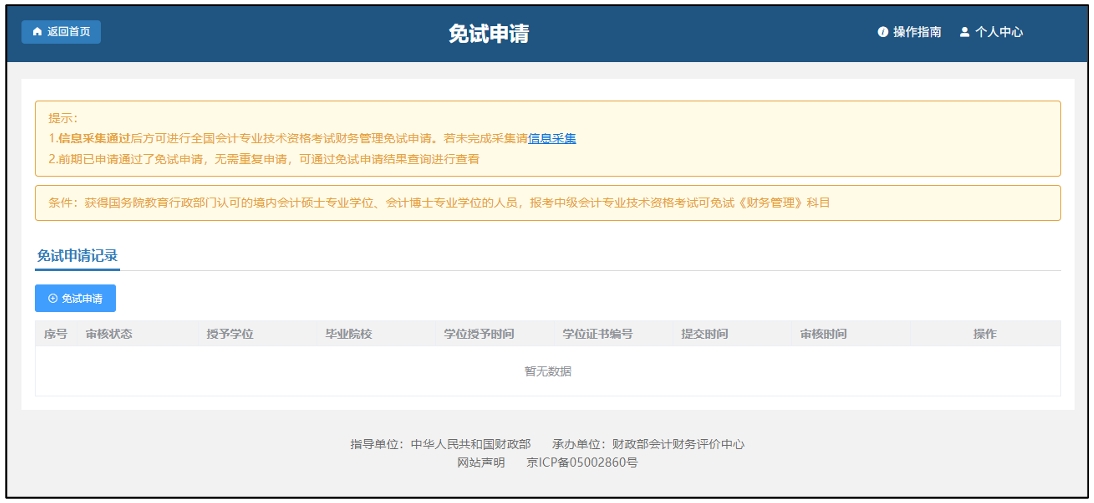This screenshot has width=1094, height=503.
Task: Select the 操作 column header
Action: [x=985, y=334]
